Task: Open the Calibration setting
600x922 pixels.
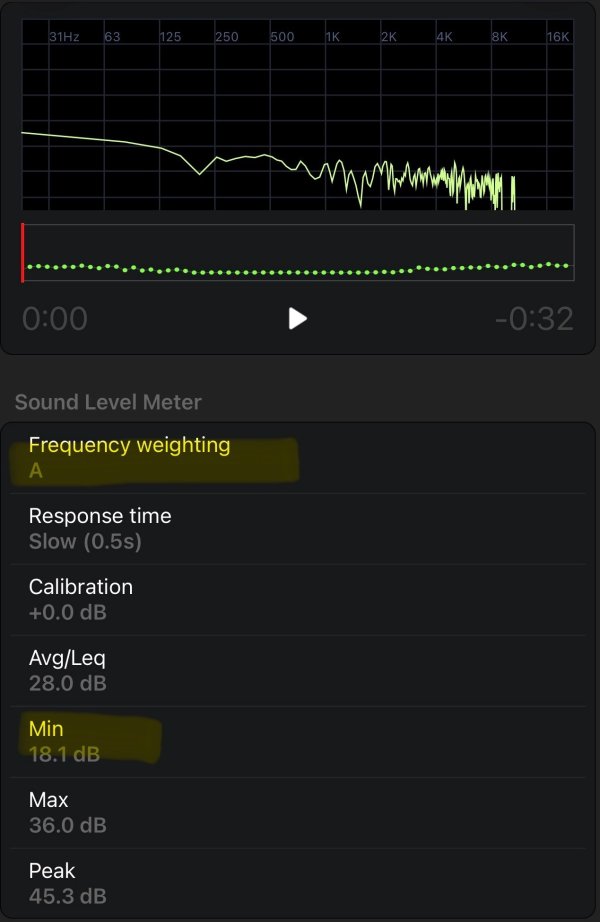Action: point(298,599)
